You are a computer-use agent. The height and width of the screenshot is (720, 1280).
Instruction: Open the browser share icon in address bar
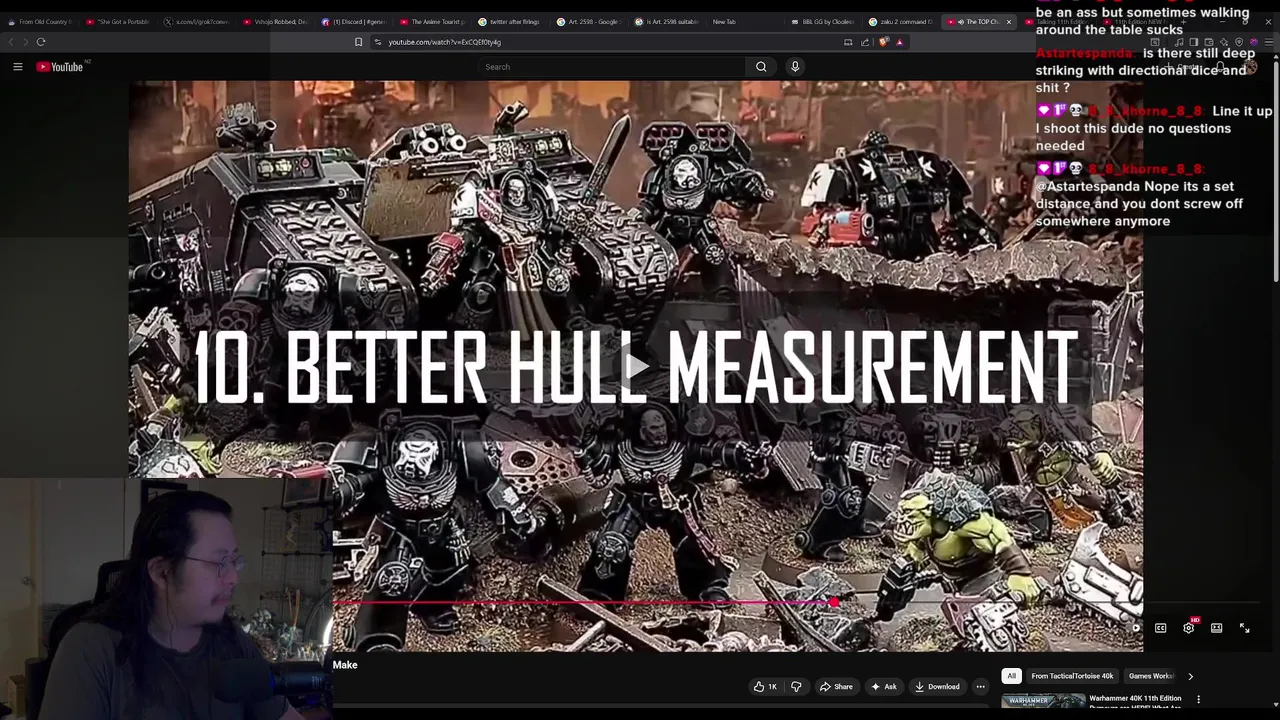coord(865,42)
